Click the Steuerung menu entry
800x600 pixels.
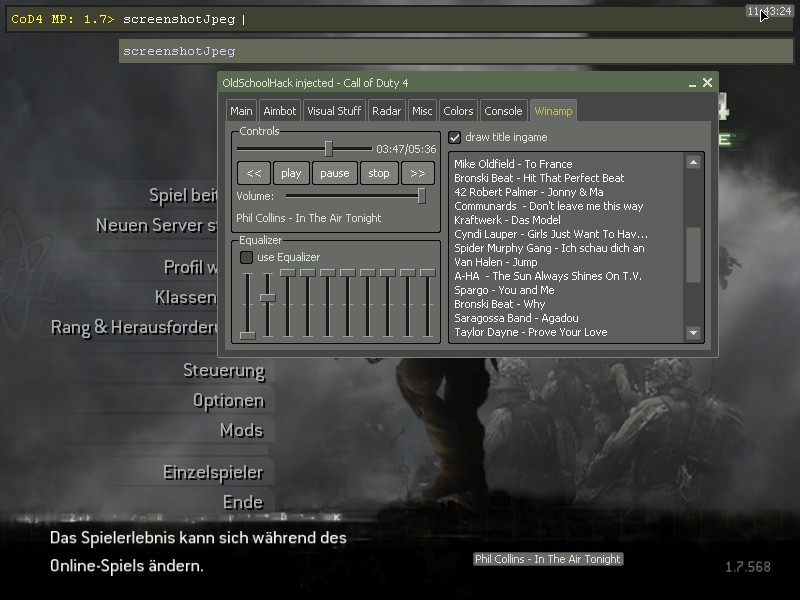[224, 370]
